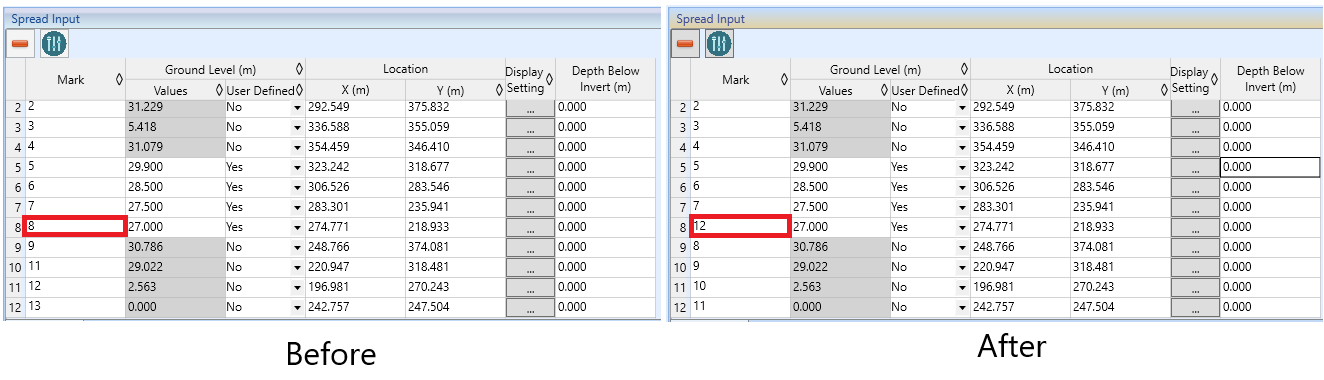Click X value 220.947 in After panel

click(x=1020, y=267)
